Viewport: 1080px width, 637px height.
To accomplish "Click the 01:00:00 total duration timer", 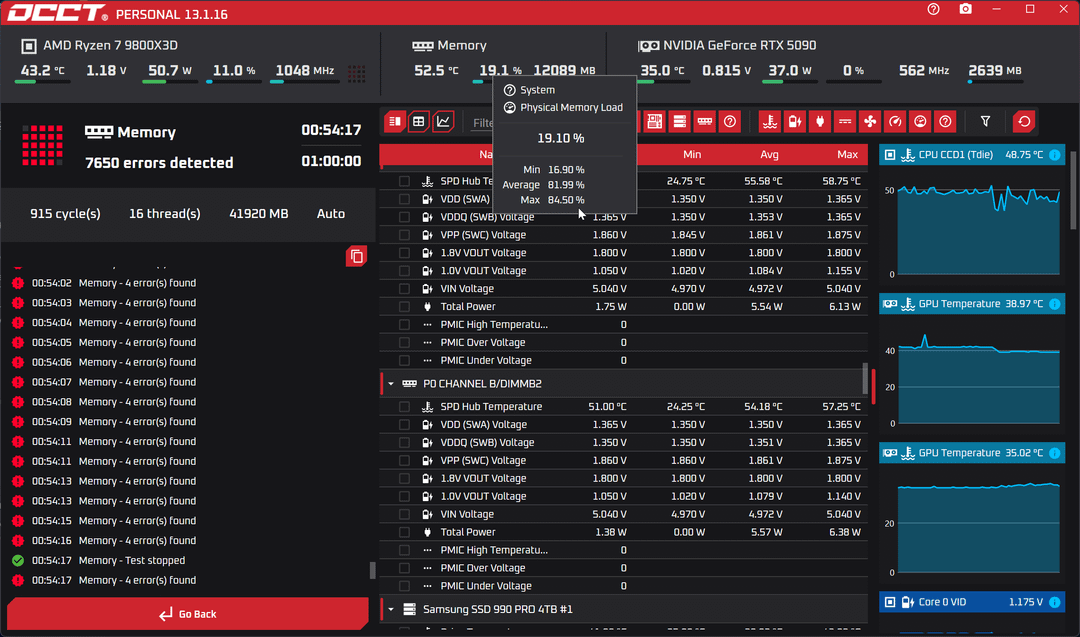I will pyautogui.click(x=331, y=161).
